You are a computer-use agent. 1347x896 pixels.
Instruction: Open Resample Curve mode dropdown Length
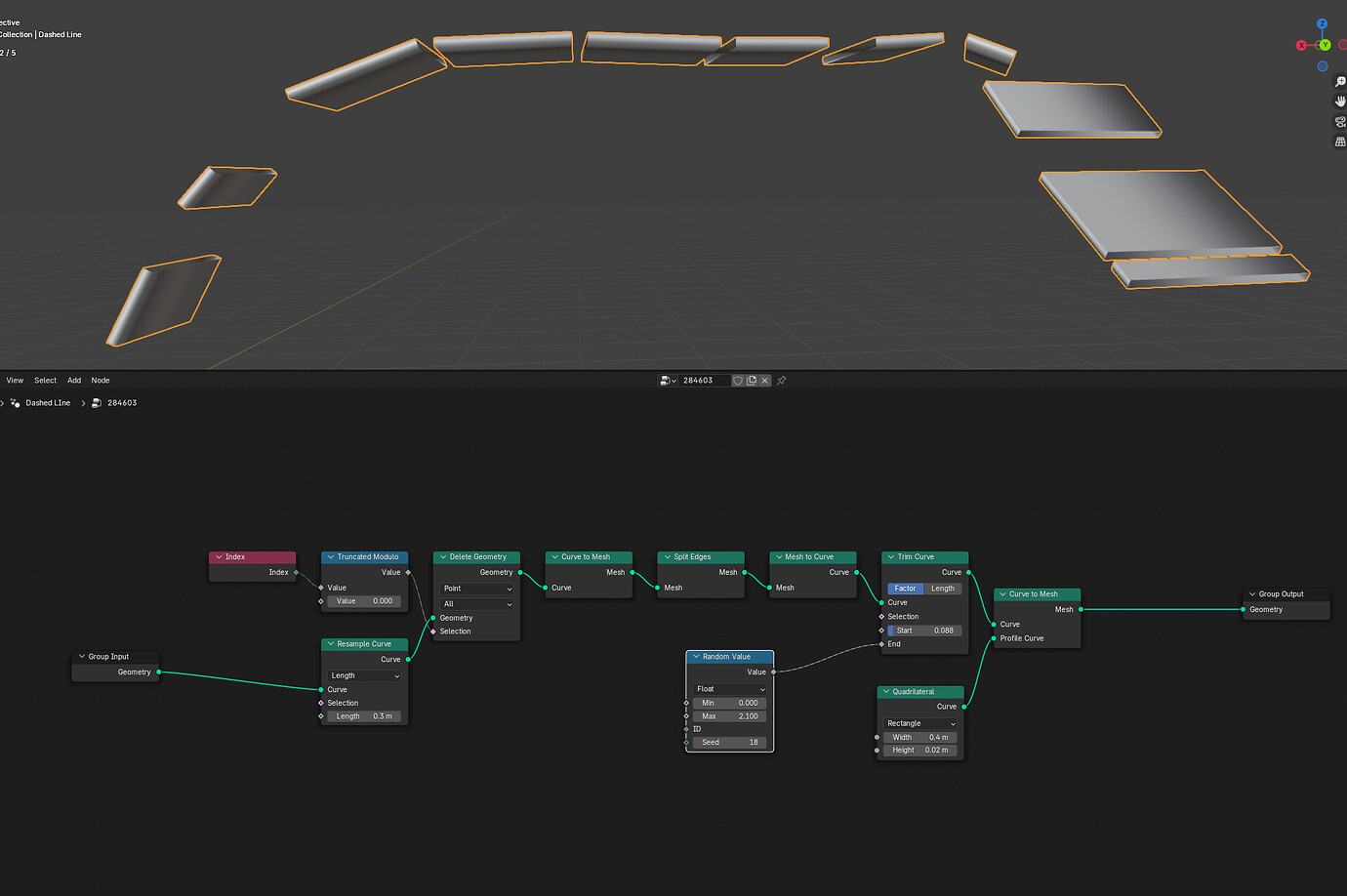click(x=365, y=675)
